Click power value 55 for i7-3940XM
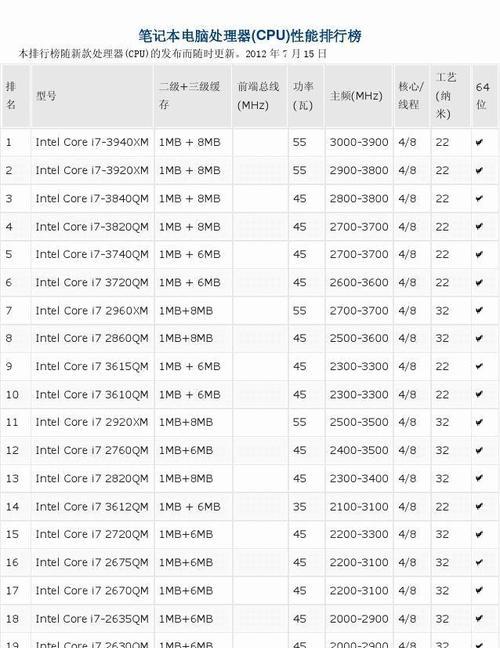 point(300,143)
